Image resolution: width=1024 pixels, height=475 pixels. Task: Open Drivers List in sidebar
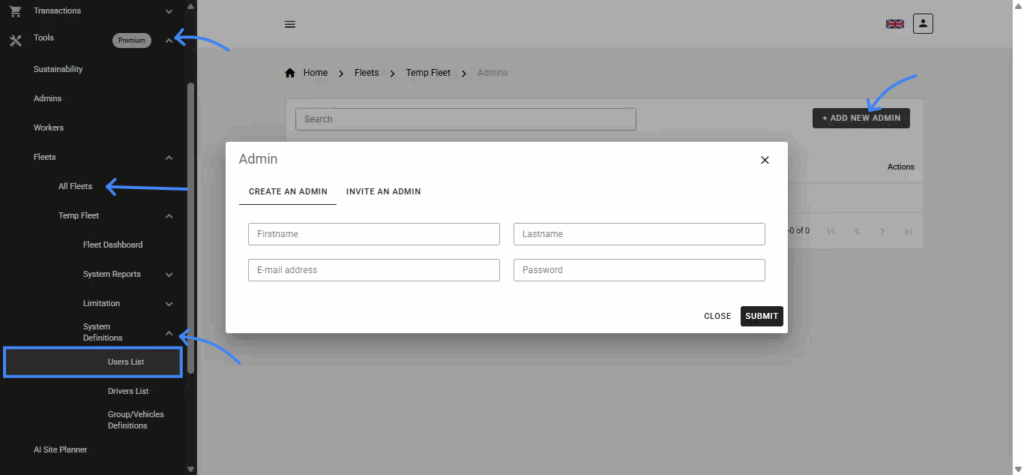pyautogui.click(x=128, y=391)
